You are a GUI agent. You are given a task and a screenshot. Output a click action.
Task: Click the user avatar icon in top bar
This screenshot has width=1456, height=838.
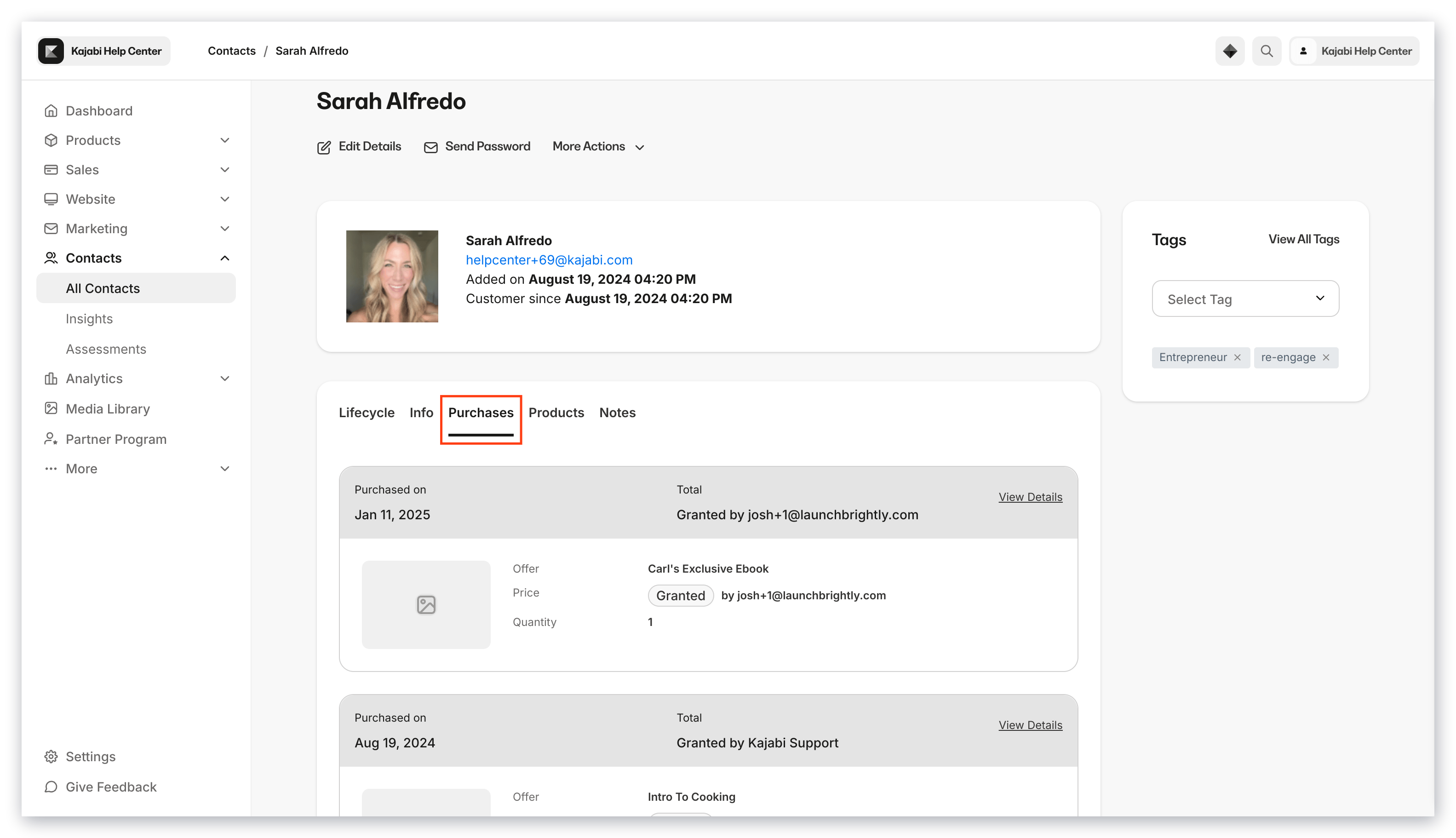pyautogui.click(x=1303, y=51)
